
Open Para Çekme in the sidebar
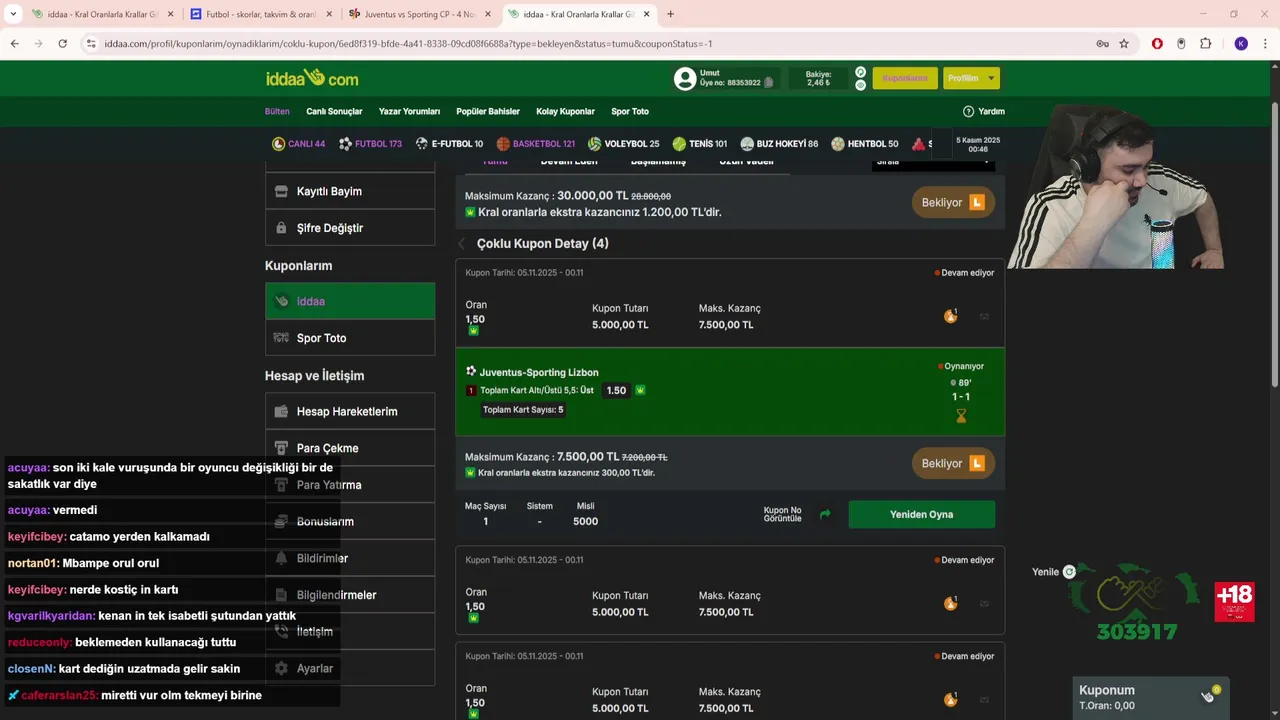click(350, 448)
